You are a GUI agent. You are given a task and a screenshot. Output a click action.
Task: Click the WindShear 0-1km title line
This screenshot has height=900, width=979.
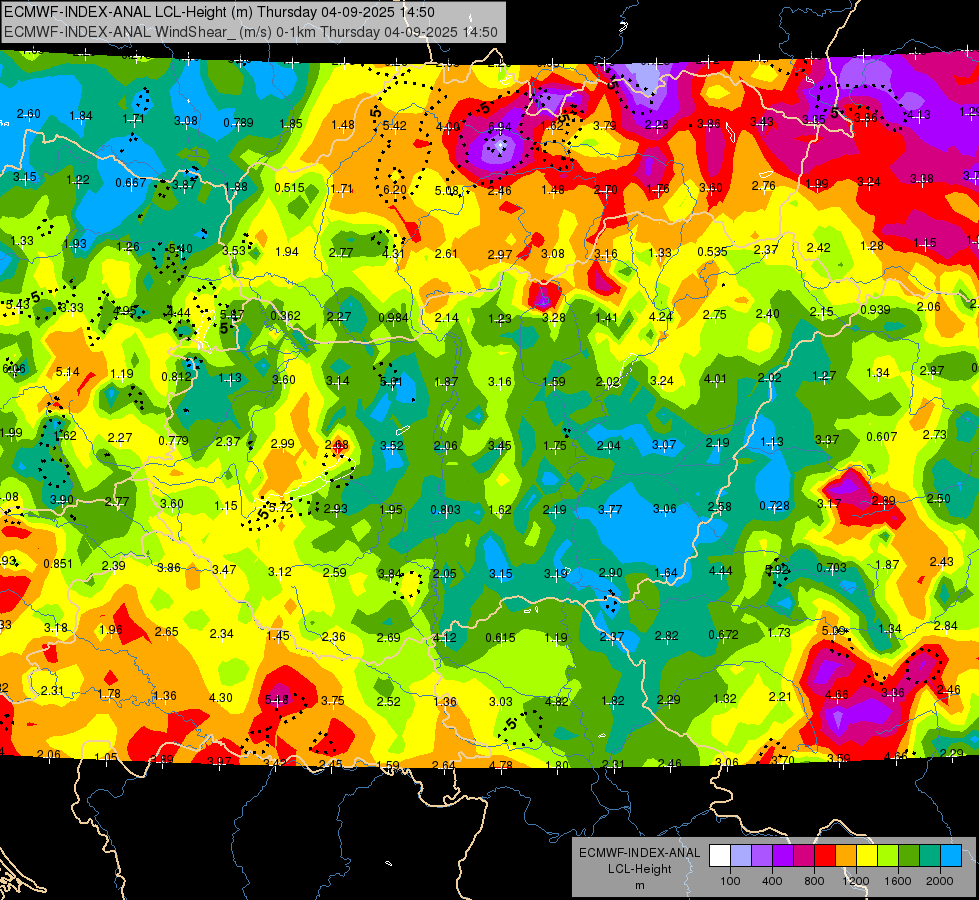pos(250,32)
